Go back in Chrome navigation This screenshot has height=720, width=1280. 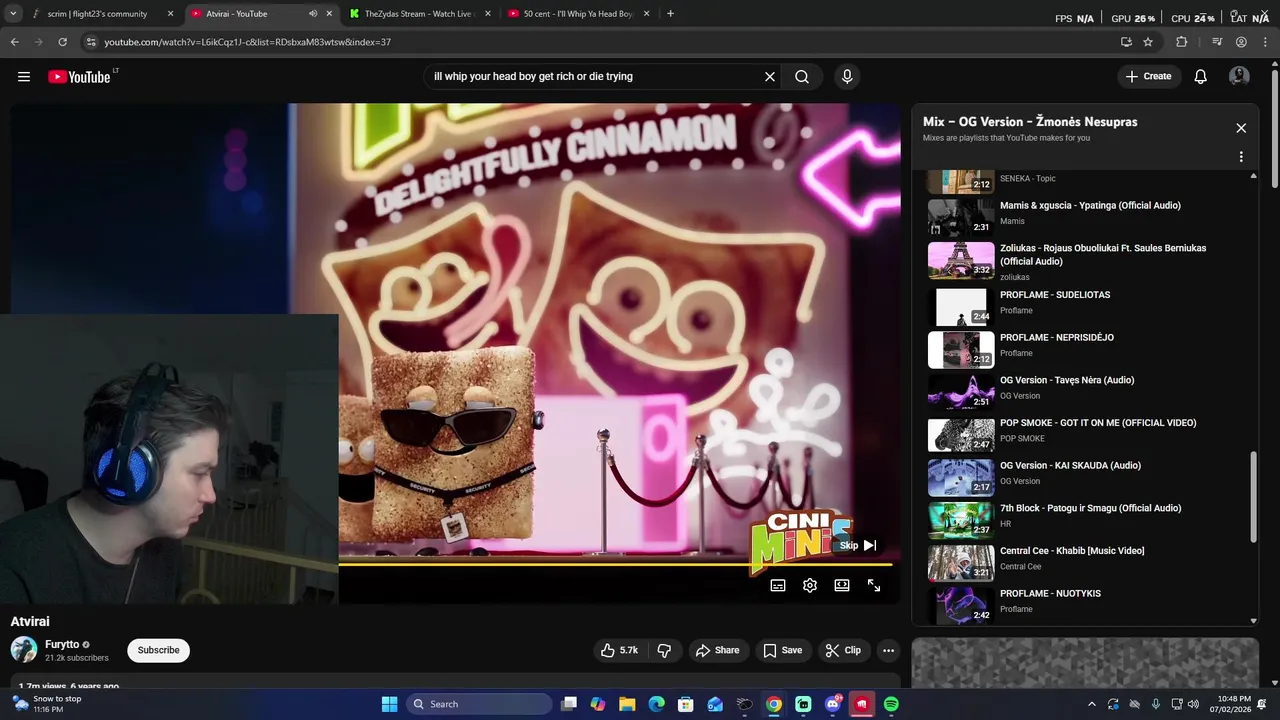click(15, 42)
